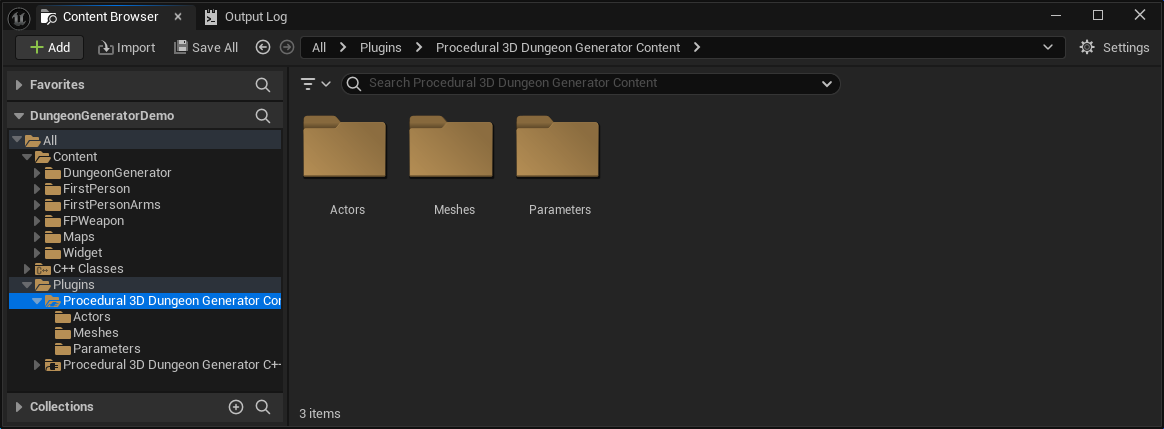Expand the Maps folder arrow
Viewport: 1164px width, 429px height.
point(37,237)
